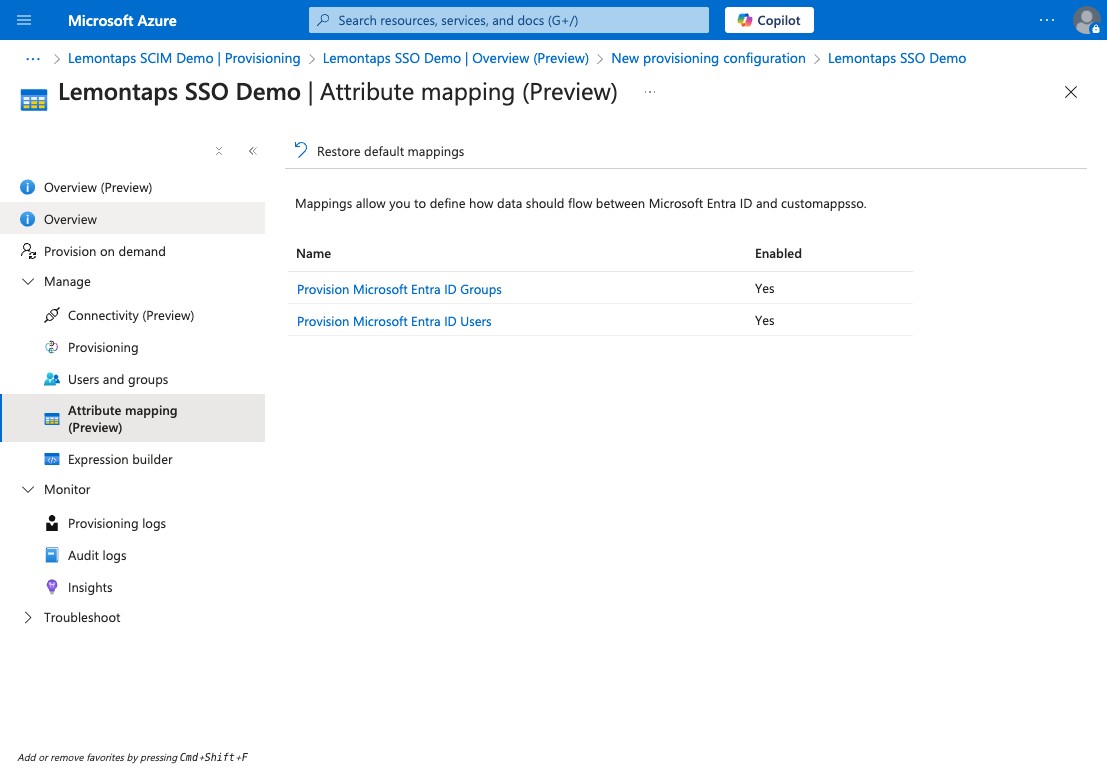Click the Microsoft Azure home logo text
Screen dimensions: 1107x768
(122, 20)
